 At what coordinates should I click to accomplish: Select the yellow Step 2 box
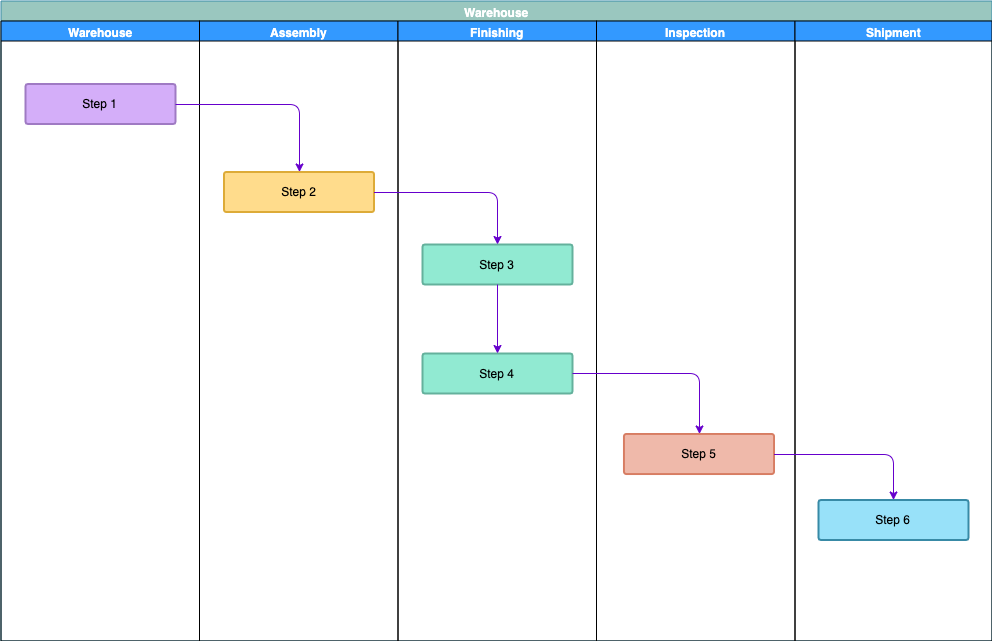click(299, 192)
